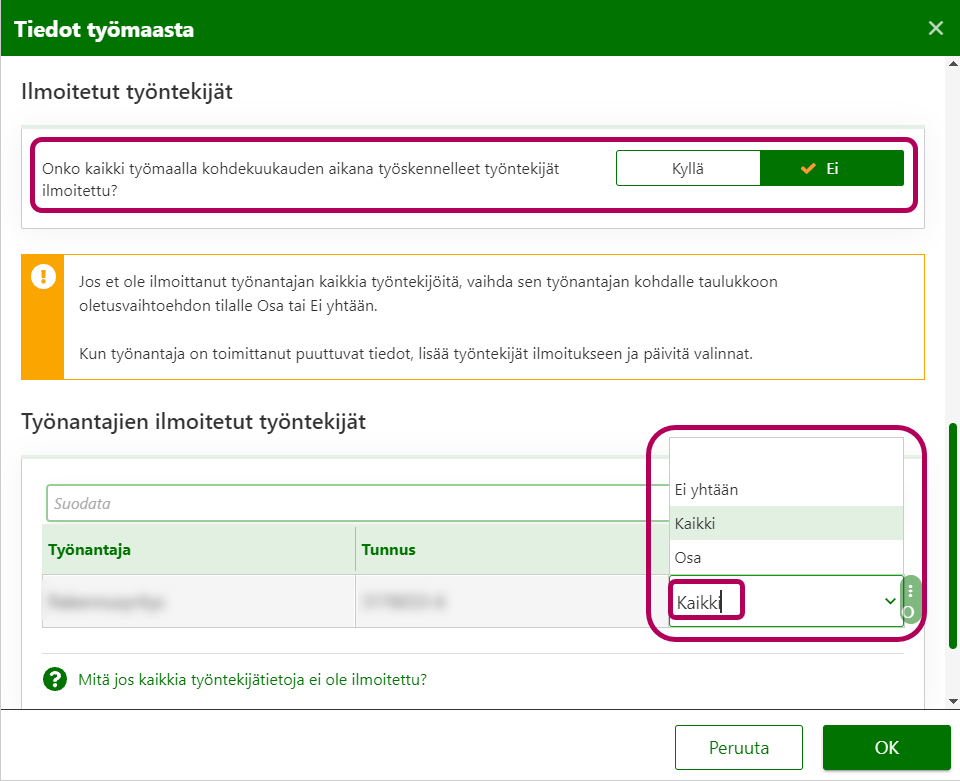Click the green question mark help icon

coord(54,680)
